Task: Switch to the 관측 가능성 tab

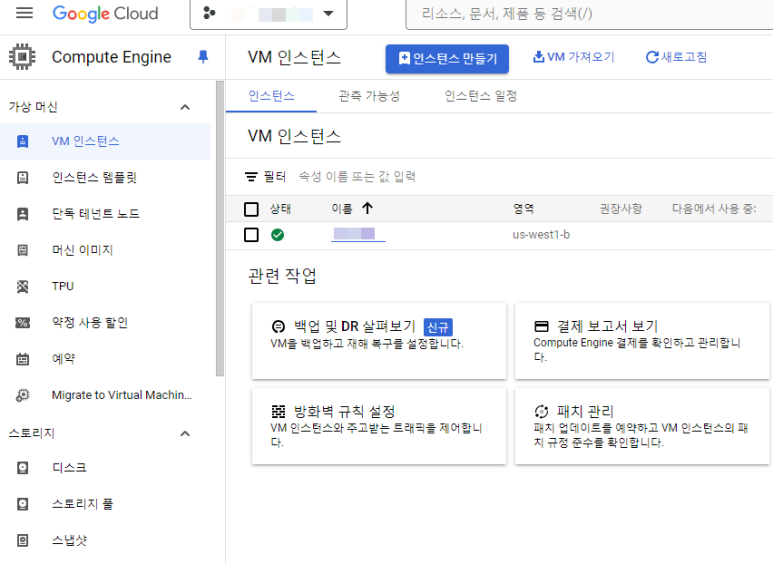Action: [369, 96]
